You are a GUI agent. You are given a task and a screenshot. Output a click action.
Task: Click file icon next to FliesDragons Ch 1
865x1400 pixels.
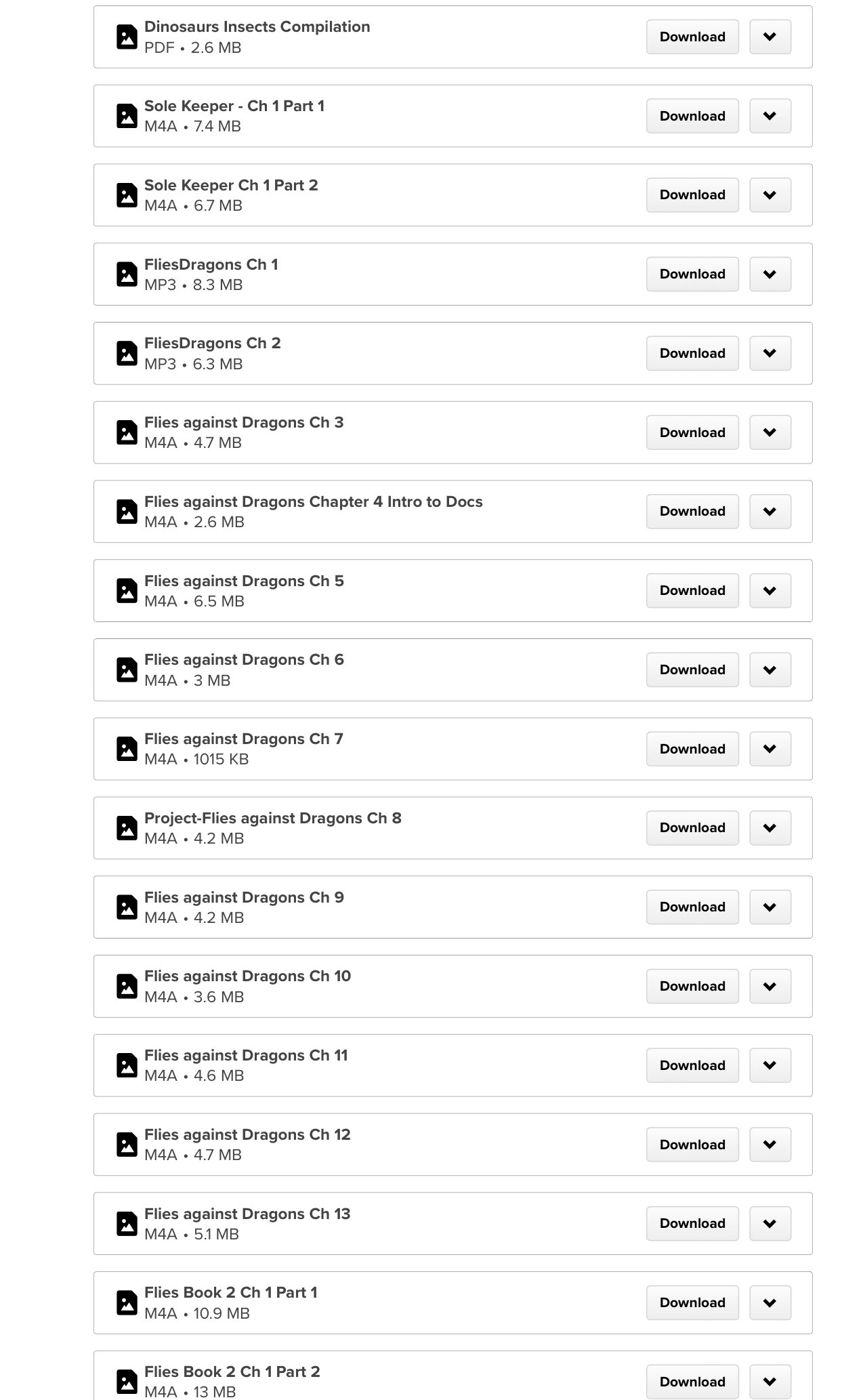tap(127, 274)
